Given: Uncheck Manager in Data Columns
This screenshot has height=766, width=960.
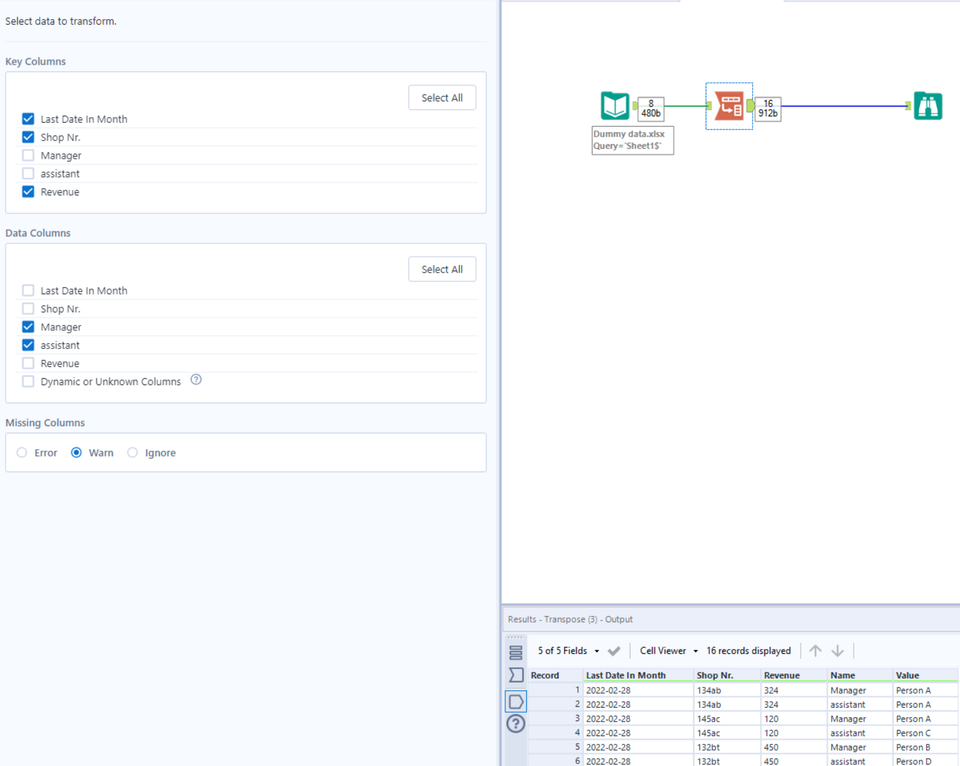Looking at the screenshot, I should (x=28, y=327).
